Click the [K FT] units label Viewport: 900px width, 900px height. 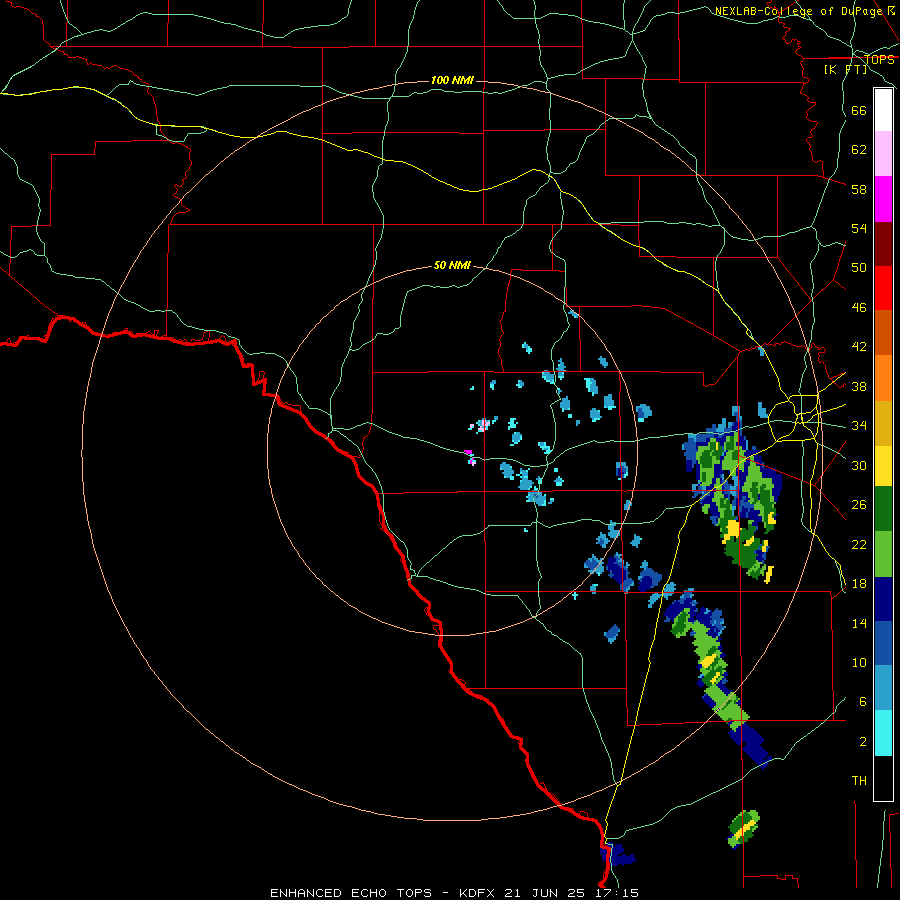845,69
